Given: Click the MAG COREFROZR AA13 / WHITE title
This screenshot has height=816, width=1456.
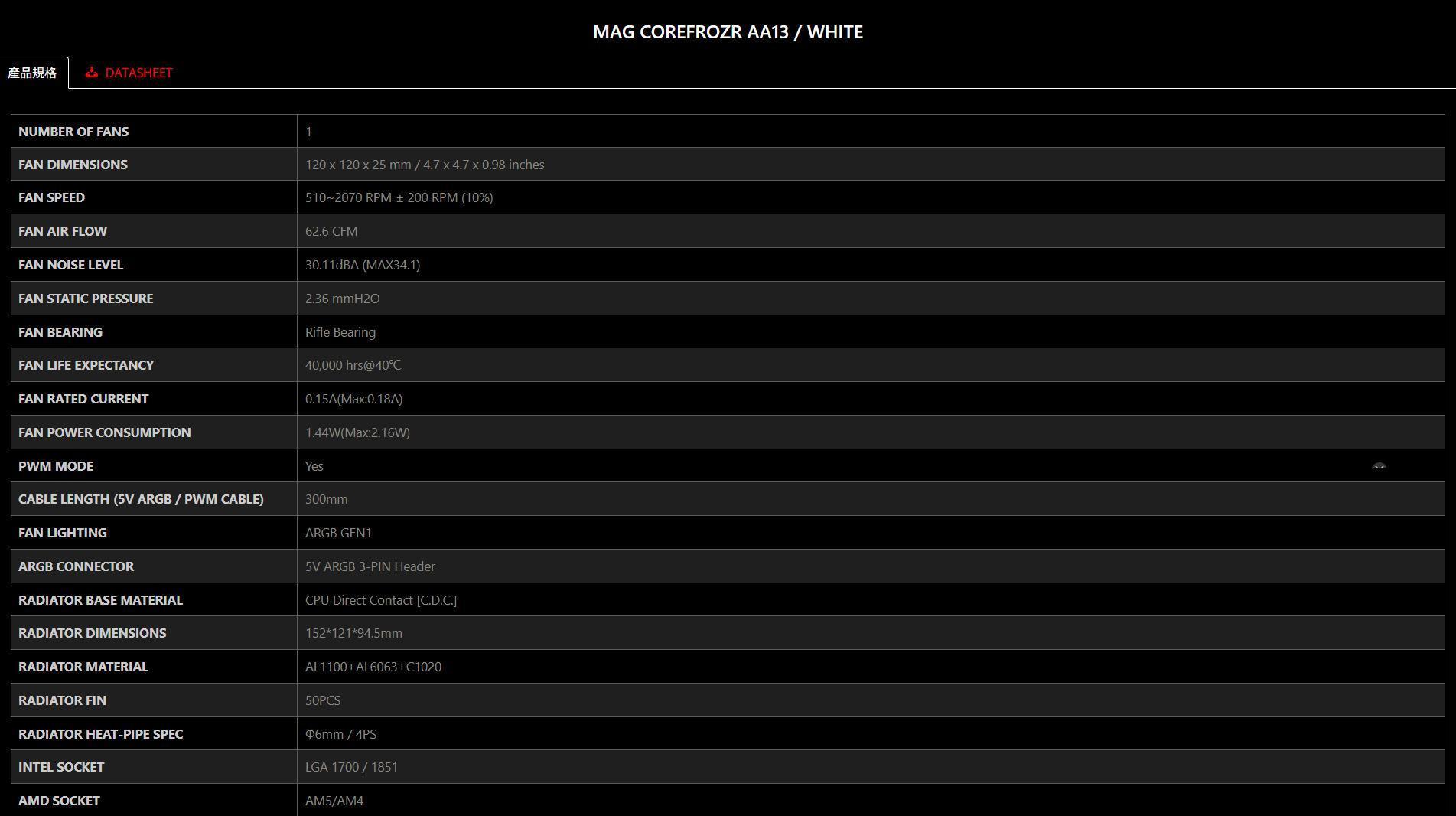Looking at the screenshot, I should pos(728,32).
